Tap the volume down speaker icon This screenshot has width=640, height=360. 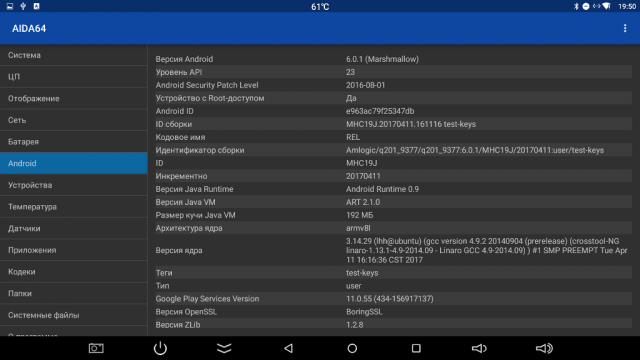coord(479,348)
